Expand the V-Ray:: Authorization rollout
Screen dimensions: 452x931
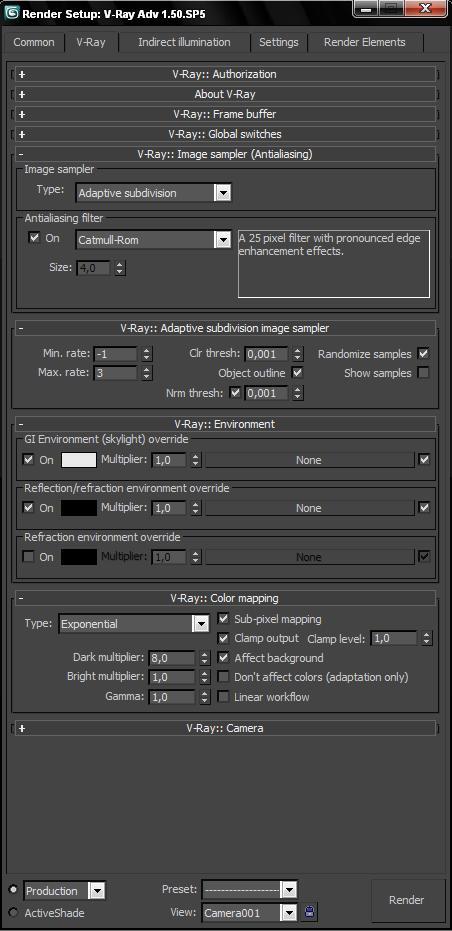225,74
